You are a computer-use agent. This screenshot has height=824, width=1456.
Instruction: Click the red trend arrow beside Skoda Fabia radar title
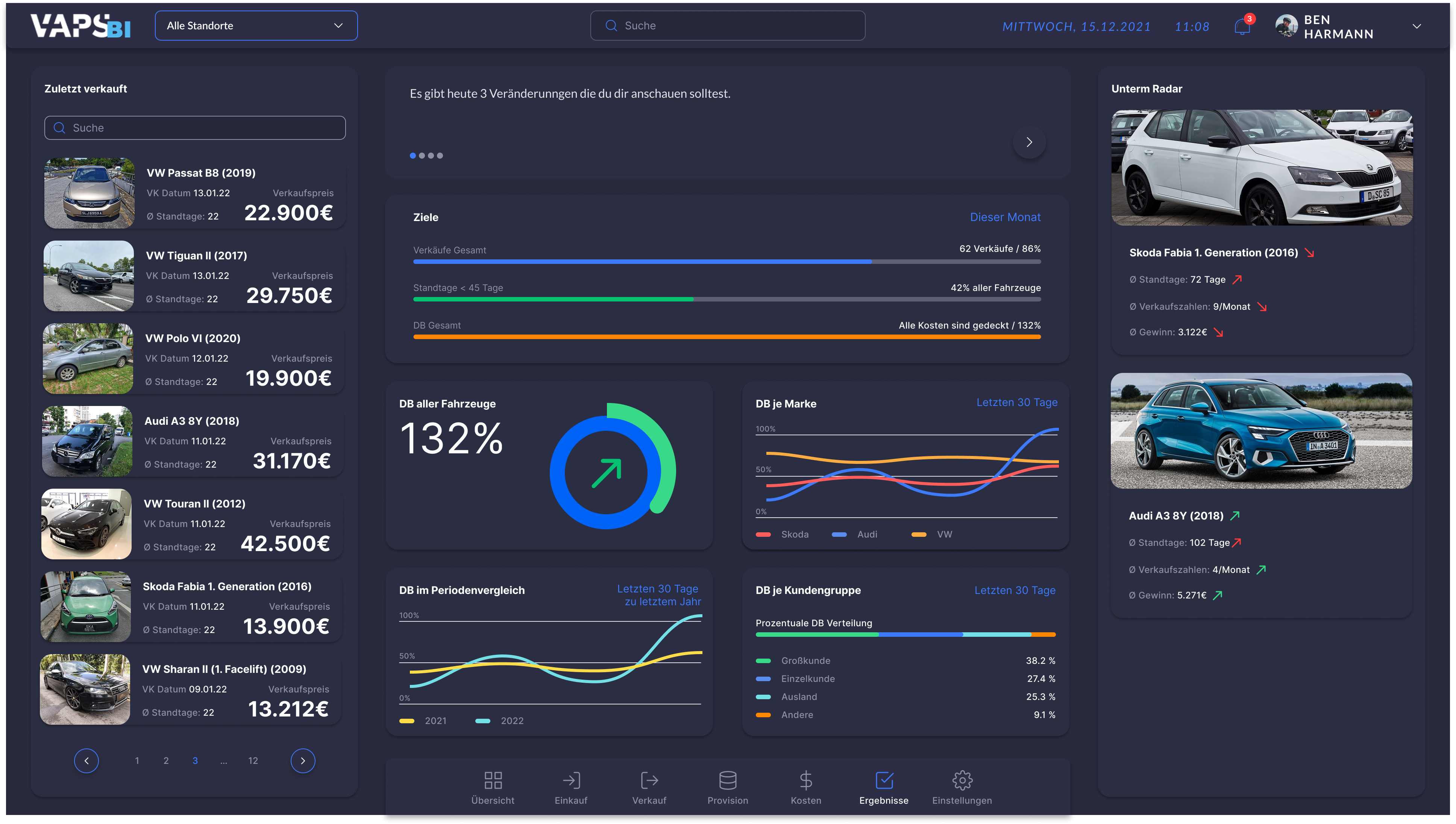click(x=1309, y=253)
